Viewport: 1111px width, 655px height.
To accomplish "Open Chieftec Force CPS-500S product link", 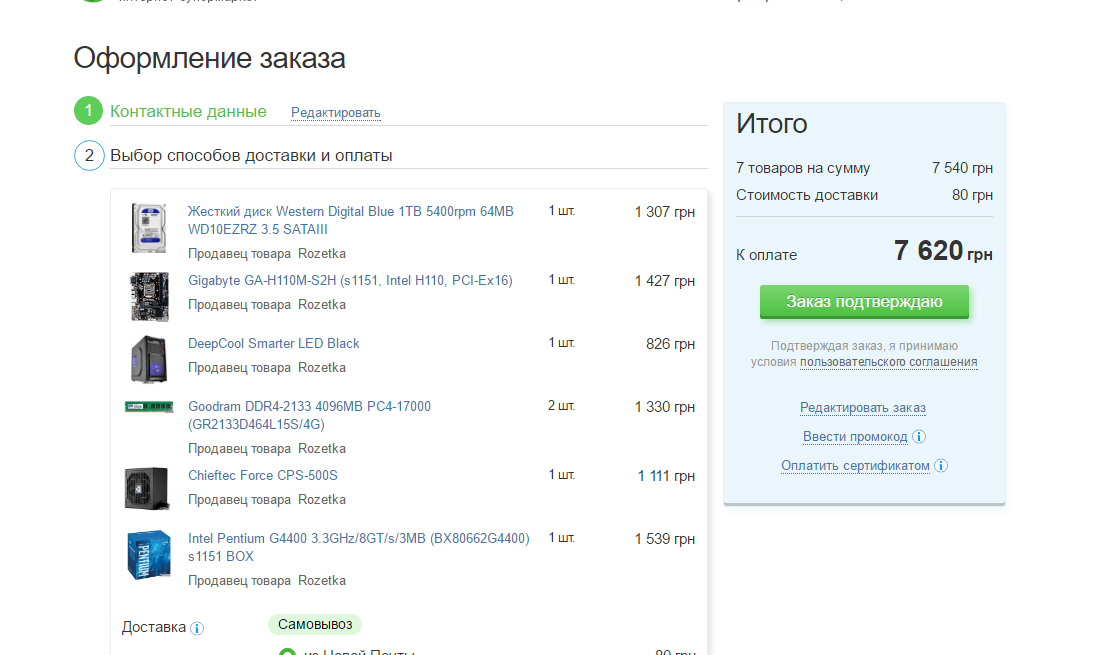I will (x=263, y=476).
